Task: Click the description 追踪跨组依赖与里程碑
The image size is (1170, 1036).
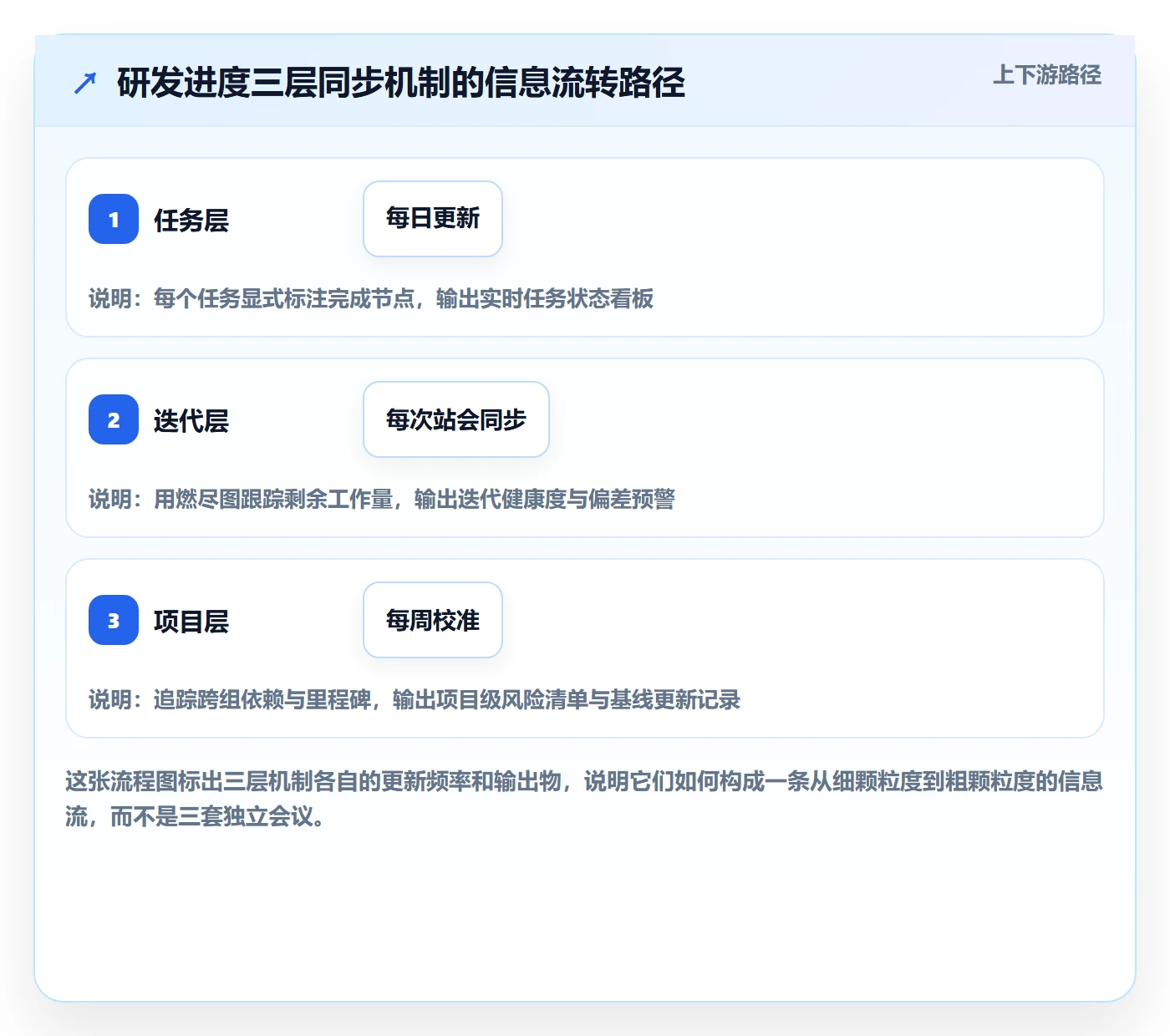Action: click(x=262, y=699)
